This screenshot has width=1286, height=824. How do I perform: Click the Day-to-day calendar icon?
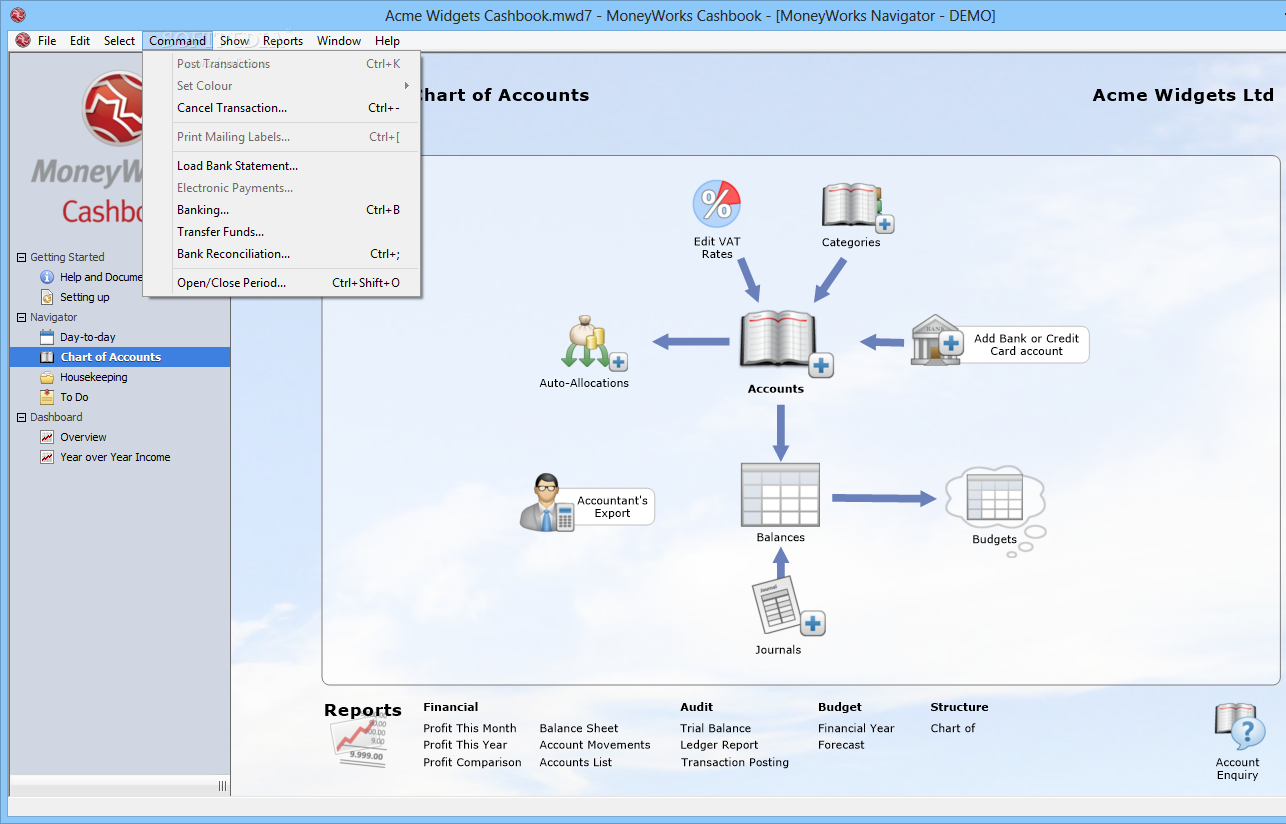(47, 337)
